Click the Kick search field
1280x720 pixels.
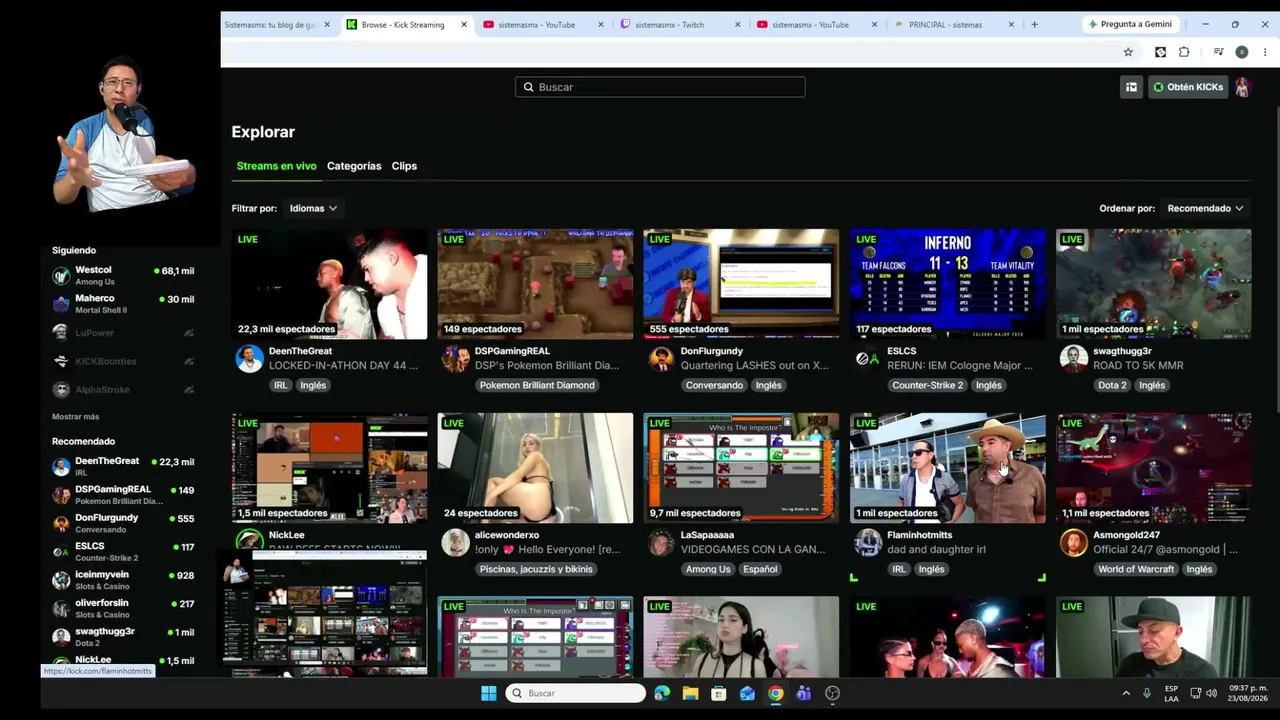coord(660,87)
